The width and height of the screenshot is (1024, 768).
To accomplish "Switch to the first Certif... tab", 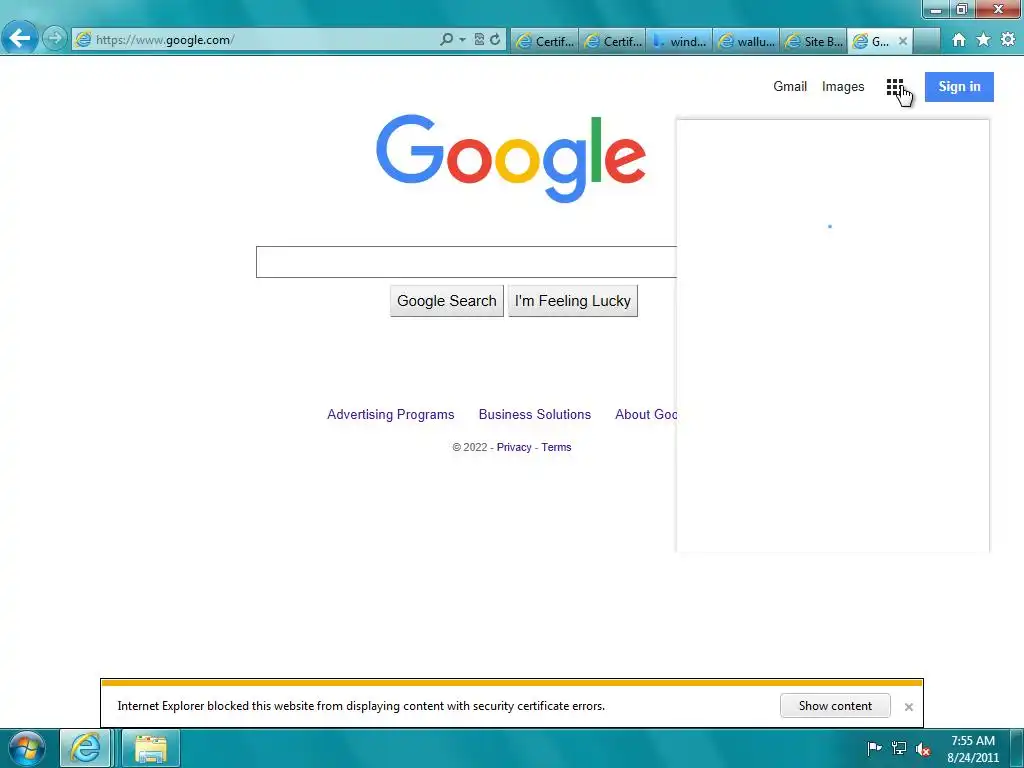I will pos(545,41).
